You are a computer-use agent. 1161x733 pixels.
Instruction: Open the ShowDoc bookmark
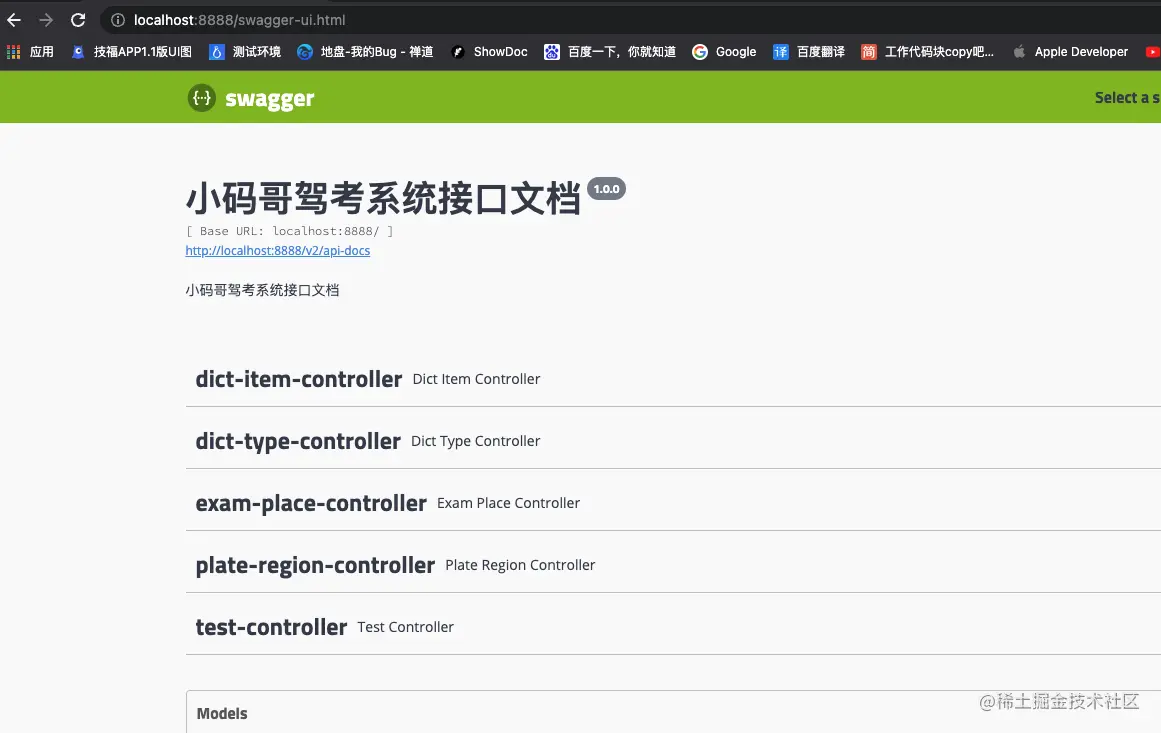point(489,52)
